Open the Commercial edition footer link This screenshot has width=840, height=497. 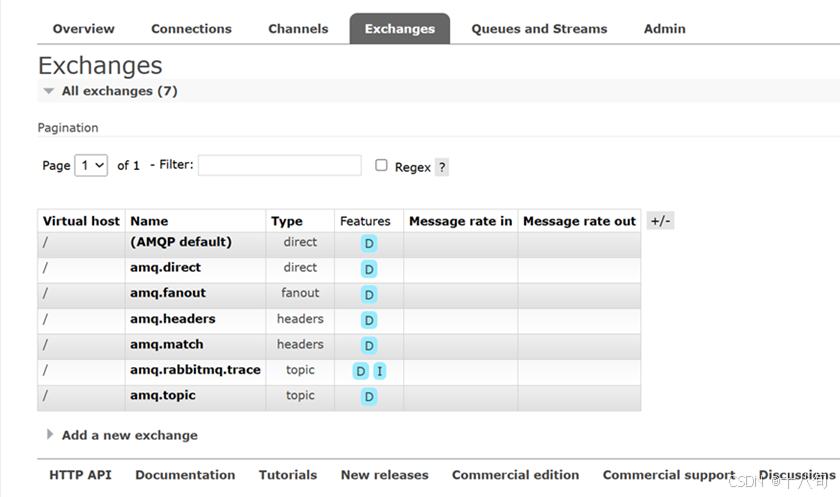515,475
